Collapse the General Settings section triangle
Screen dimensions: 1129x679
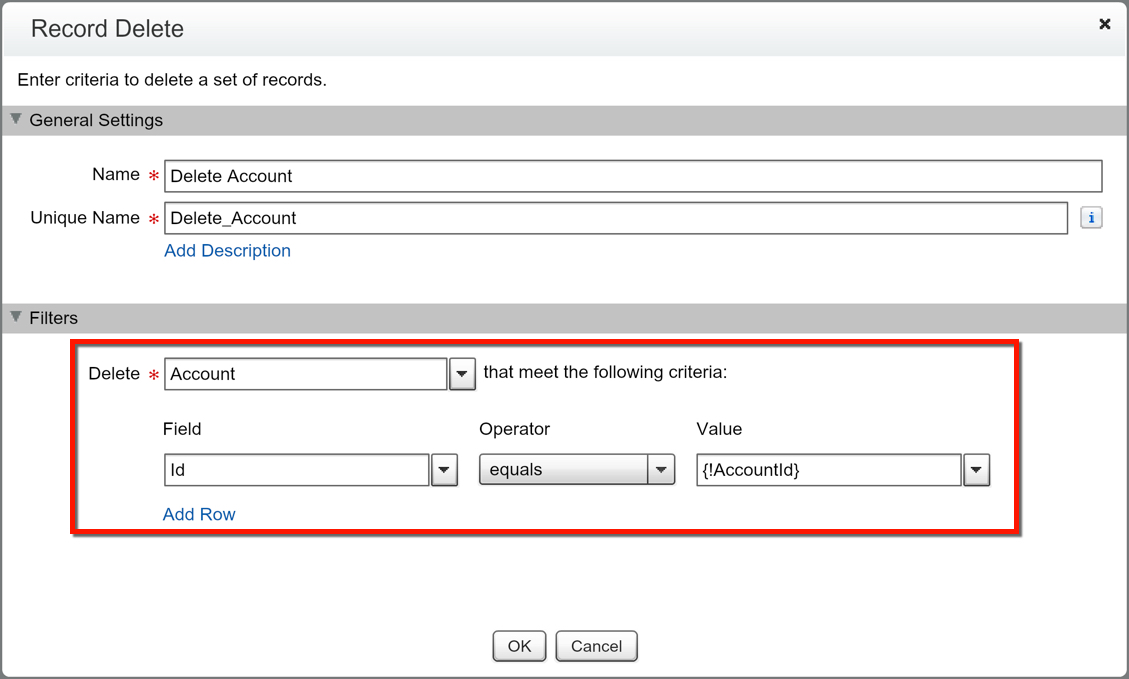coord(16,120)
